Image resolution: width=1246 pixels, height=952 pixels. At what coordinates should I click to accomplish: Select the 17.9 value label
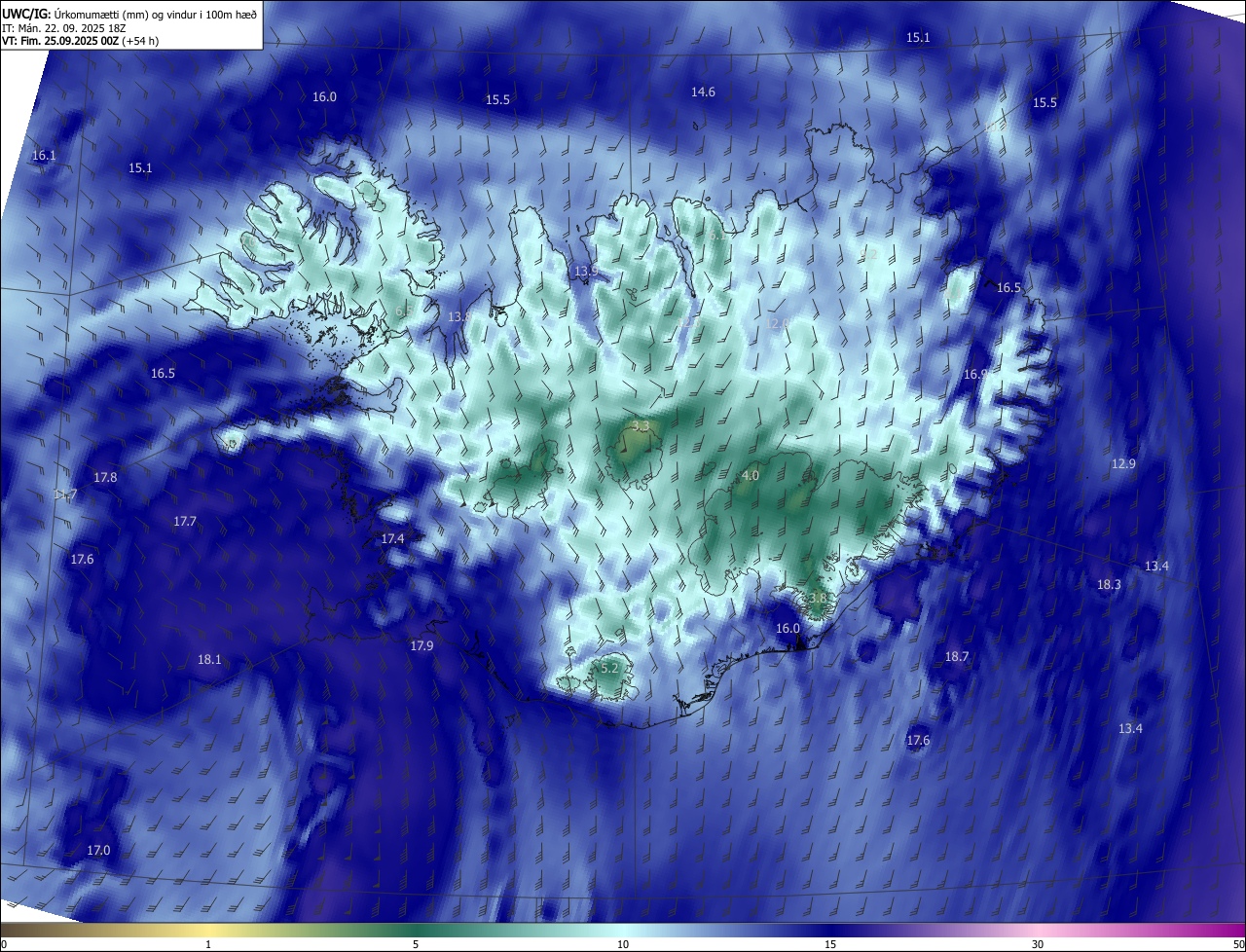(x=421, y=646)
